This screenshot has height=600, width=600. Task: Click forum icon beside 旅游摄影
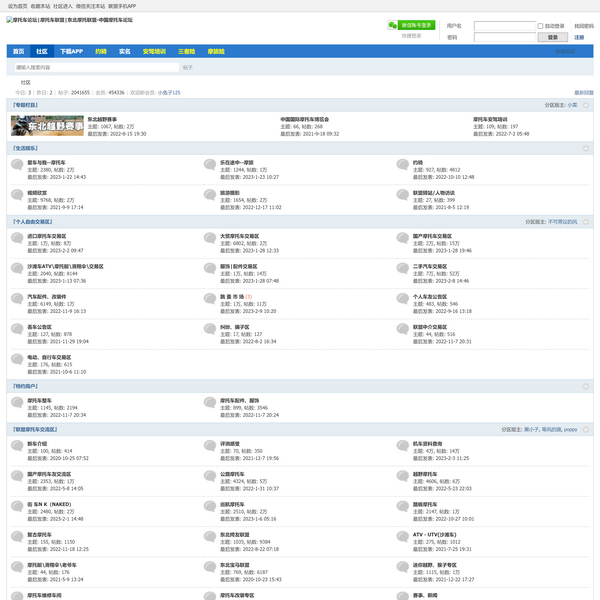tap(211, 196)
